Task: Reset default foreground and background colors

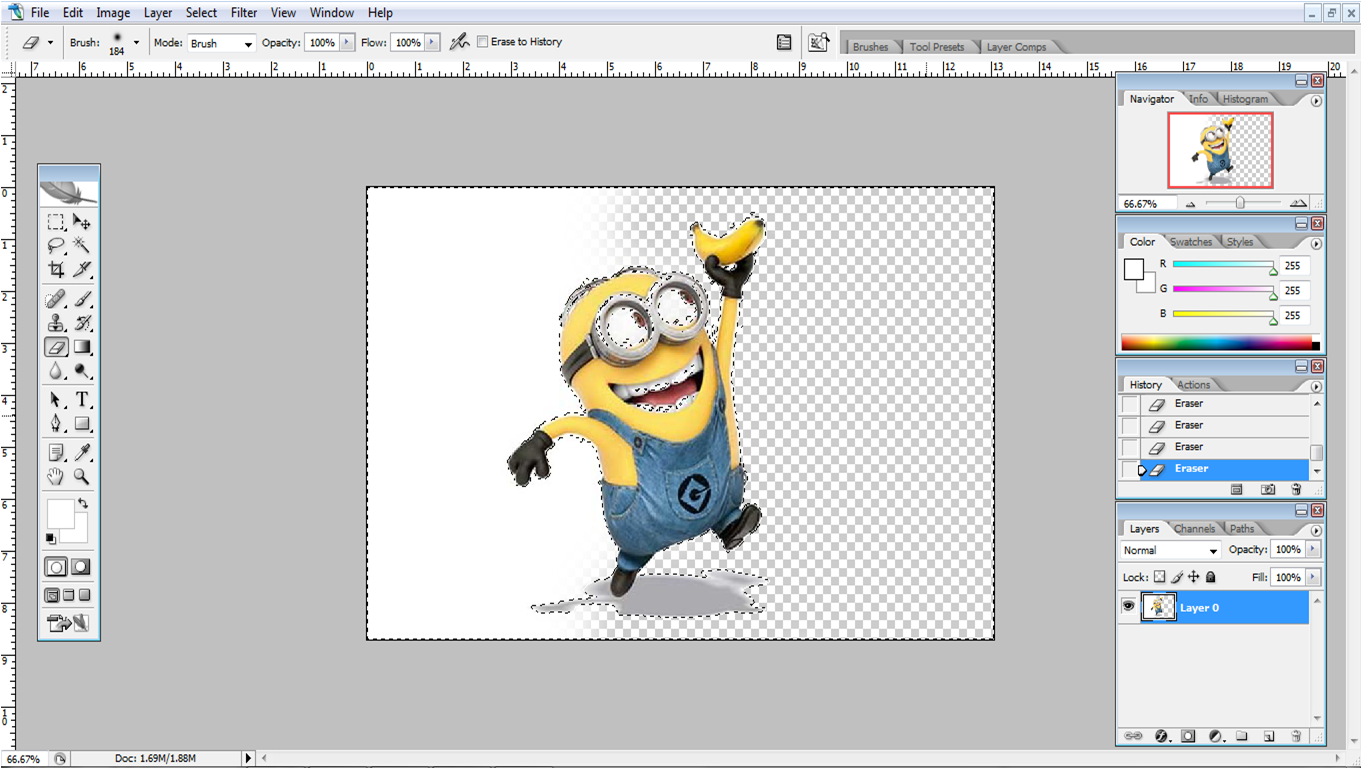Action: [51, 538]
